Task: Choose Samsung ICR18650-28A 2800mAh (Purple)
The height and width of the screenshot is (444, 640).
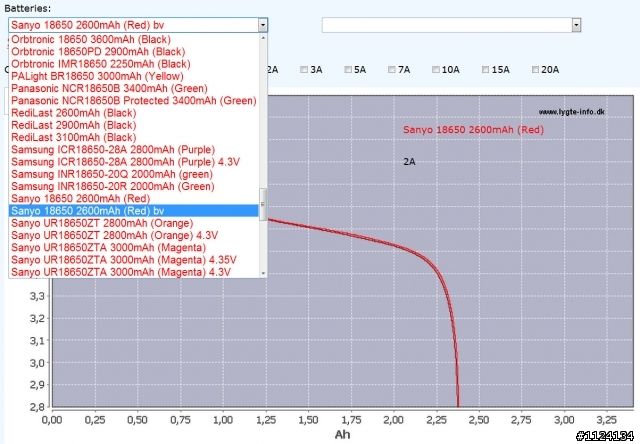Action: [x=133, y=150]
